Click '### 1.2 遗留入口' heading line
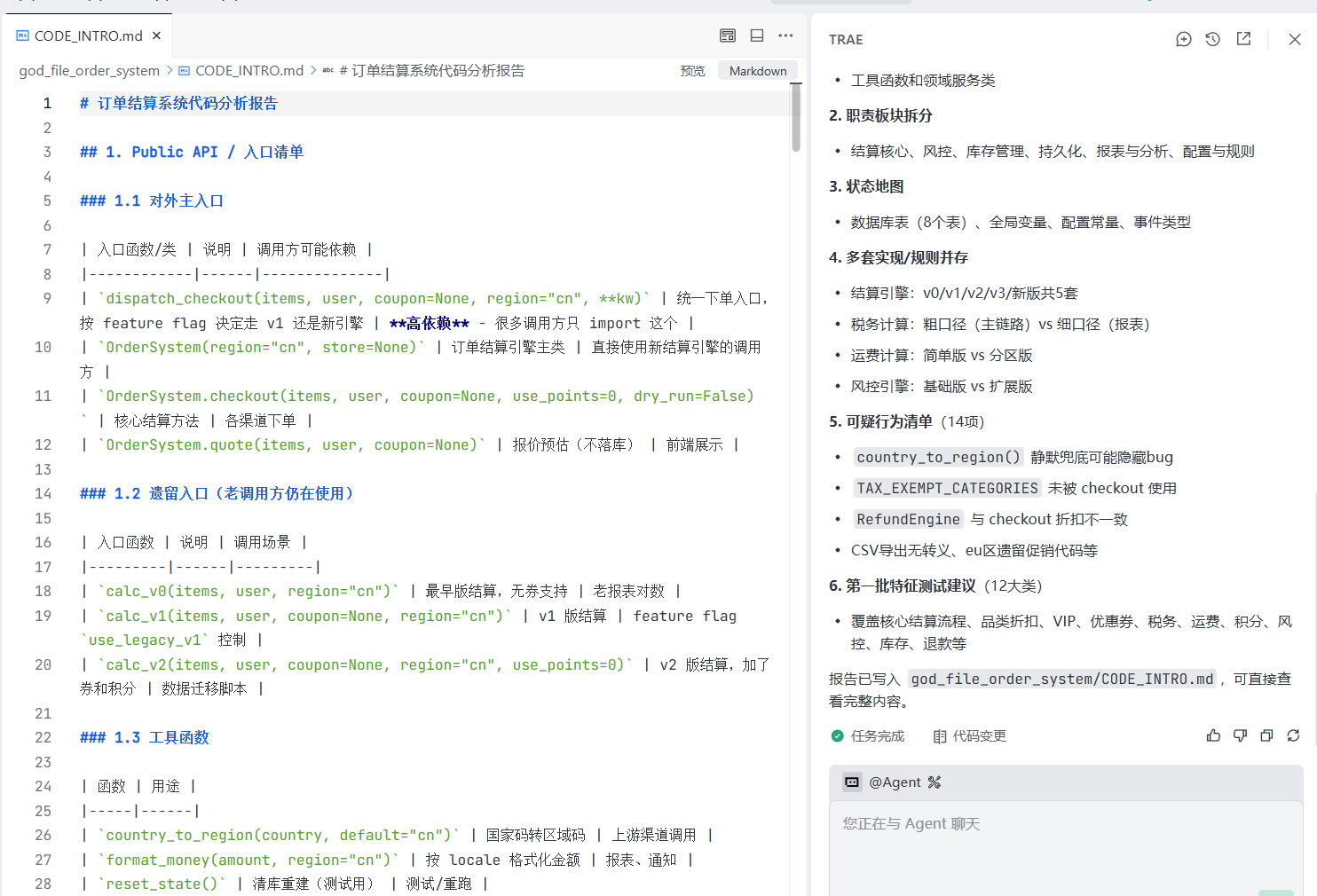This screenshot has width=1317, height=896. pyautogui.click(x=218, y=493)
